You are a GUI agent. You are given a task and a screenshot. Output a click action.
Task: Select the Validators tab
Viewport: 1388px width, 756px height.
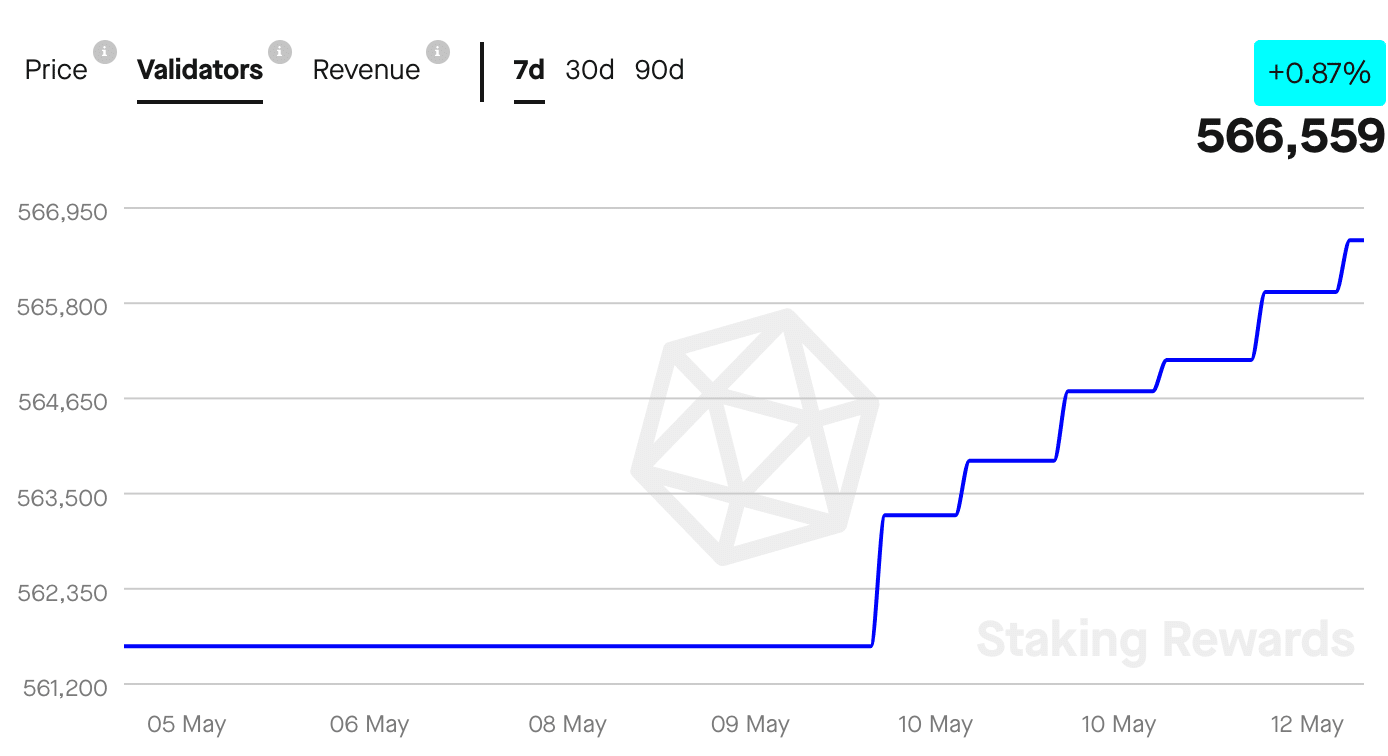[200, 70]
